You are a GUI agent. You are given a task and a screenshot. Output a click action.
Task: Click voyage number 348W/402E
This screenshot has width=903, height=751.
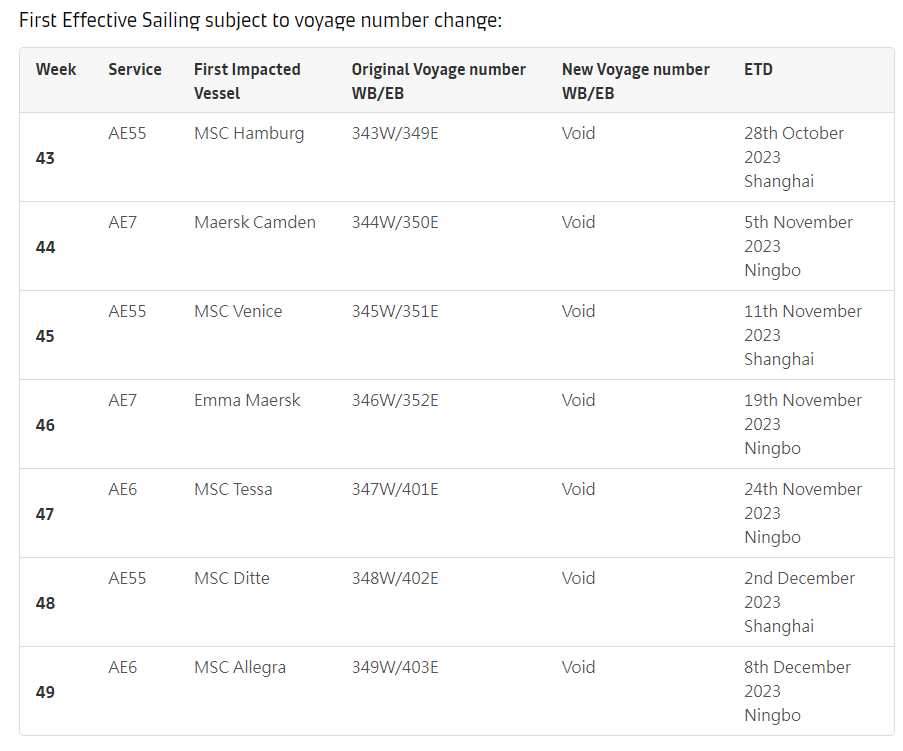pyautogui.click(x=395, y=578)
